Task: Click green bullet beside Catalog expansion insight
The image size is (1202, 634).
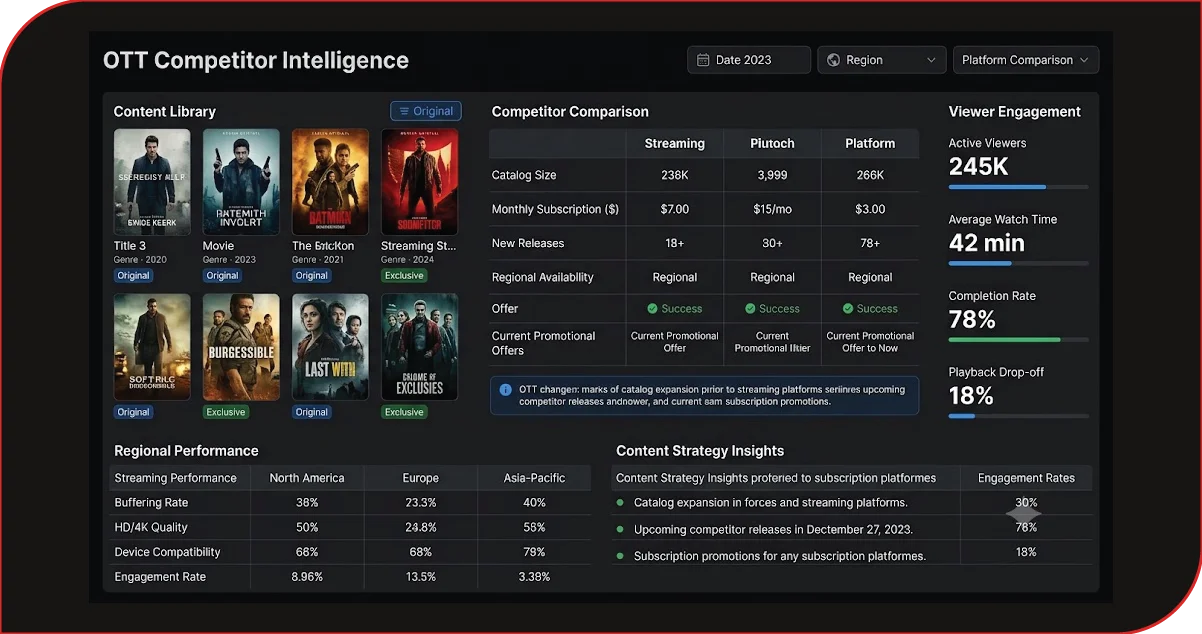Action: [x=620, y=503]
